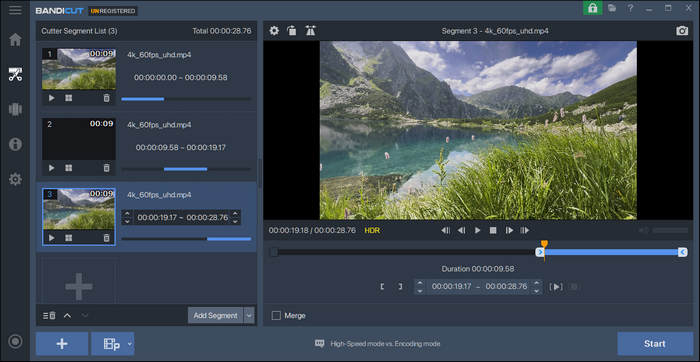The image size is (700, 362).
Task: Step back one frame
Action: (x=462, y=230)
